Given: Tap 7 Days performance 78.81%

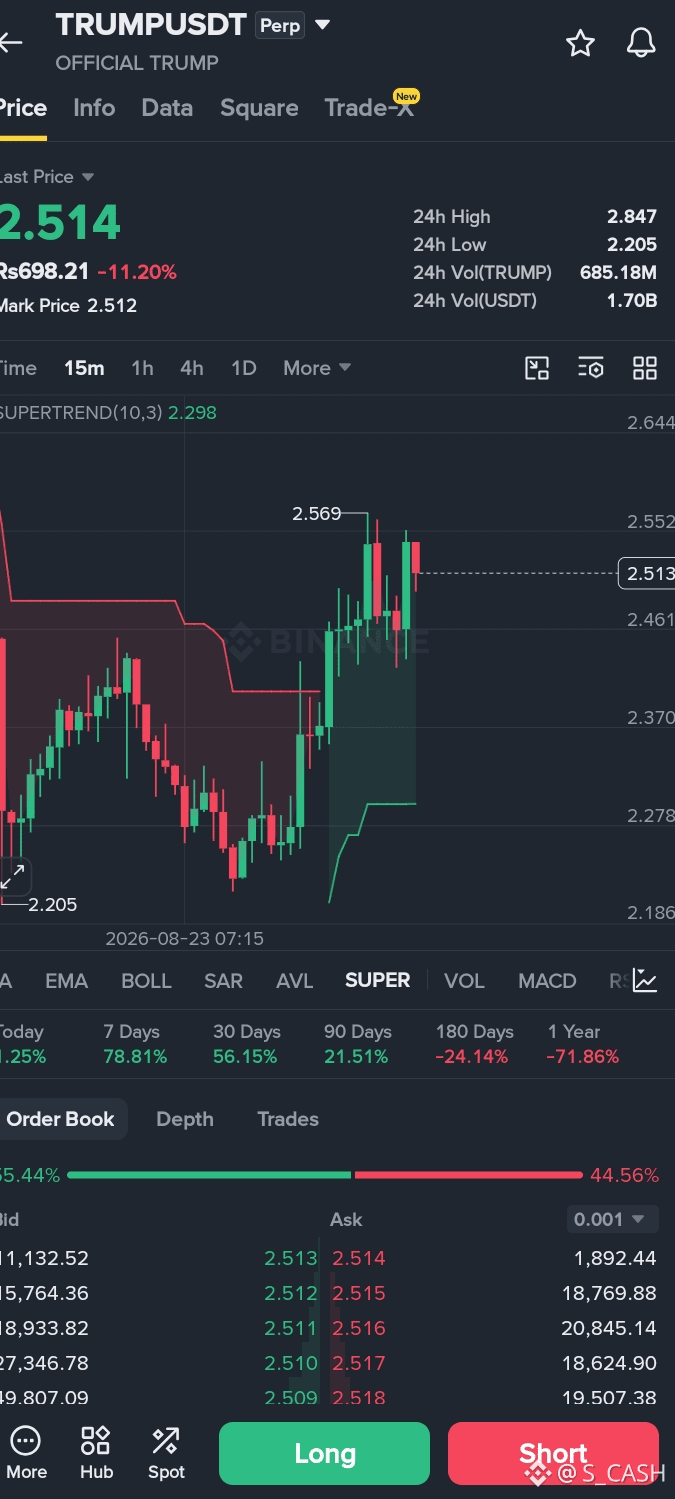Looking at the screenshot, I should (x=134, y=1044).
